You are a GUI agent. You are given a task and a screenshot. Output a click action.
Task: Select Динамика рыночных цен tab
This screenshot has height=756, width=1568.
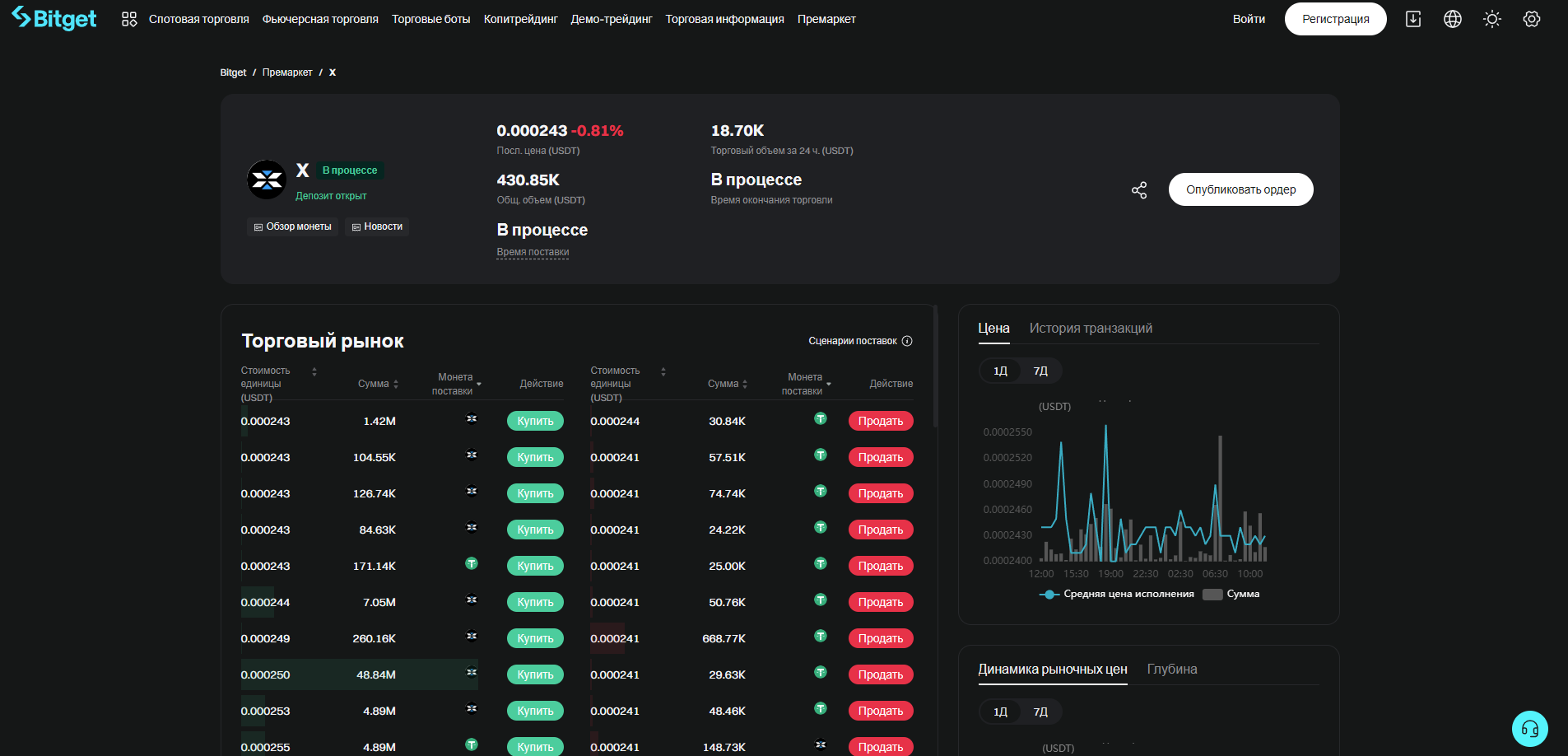click(1053, 670)
